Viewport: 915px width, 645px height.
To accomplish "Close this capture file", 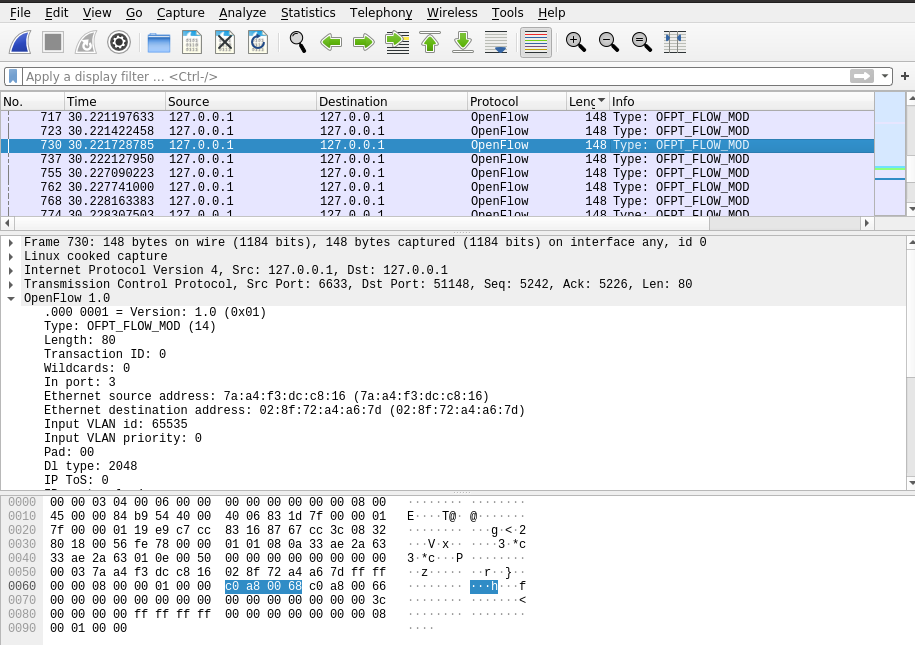I will click(x=225, y=42).
